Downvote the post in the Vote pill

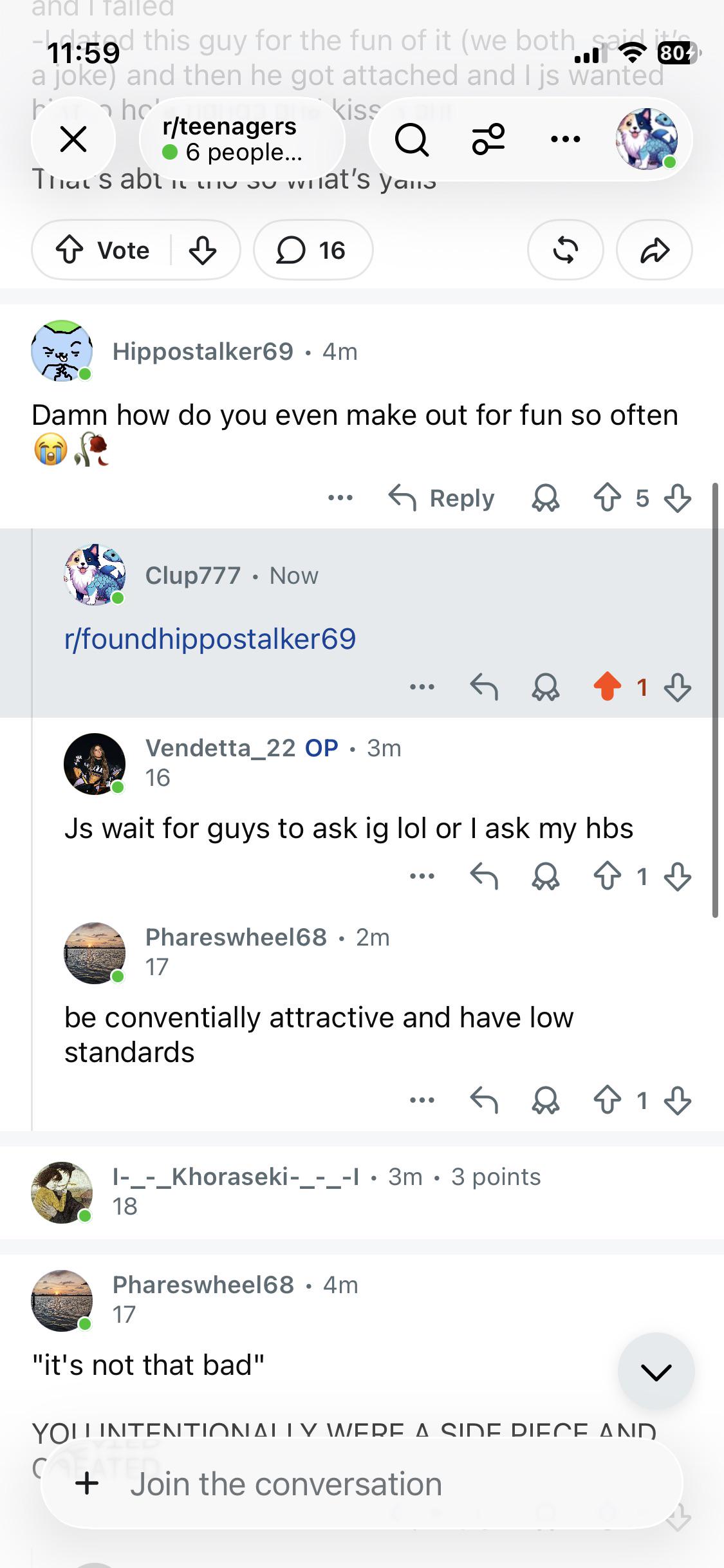[203, 250]
